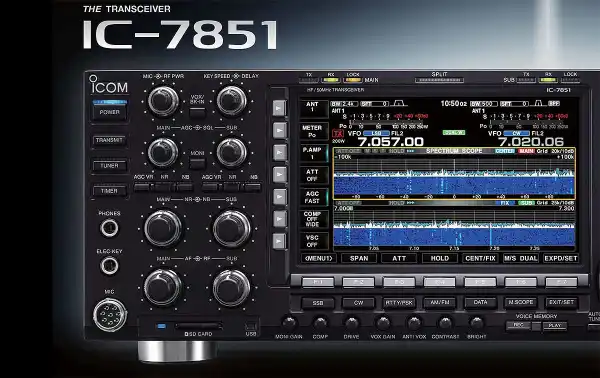Toggle the main NR button
The image size is (600, 378).
164,187
